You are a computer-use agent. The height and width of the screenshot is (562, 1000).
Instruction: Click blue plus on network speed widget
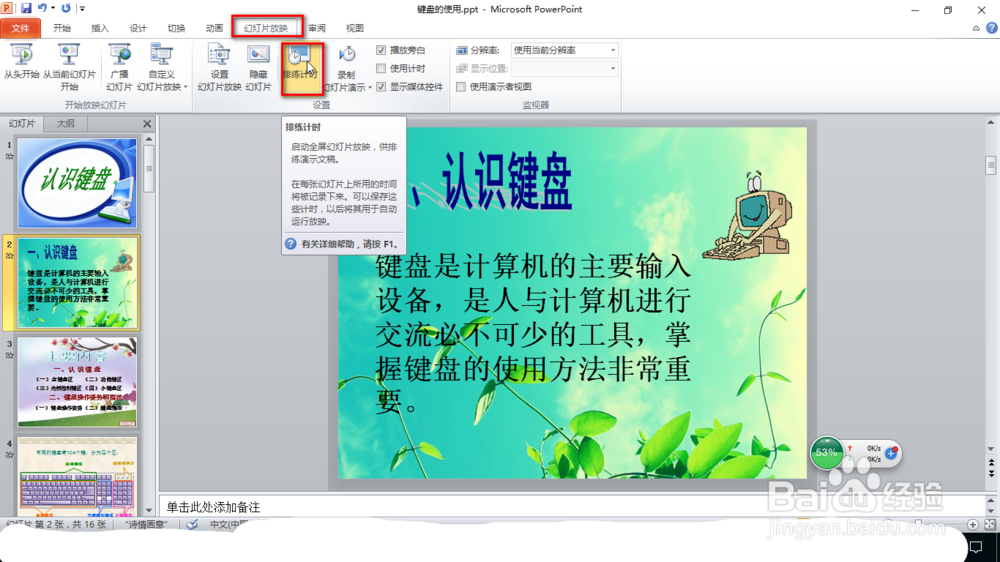click(x=891, y=453)
